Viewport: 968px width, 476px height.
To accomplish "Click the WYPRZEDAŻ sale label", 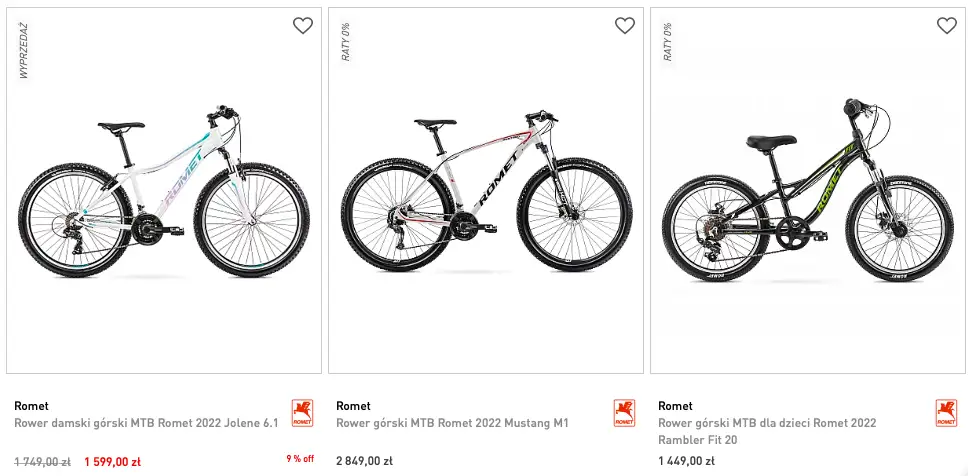I will click(x=23, y=52).
